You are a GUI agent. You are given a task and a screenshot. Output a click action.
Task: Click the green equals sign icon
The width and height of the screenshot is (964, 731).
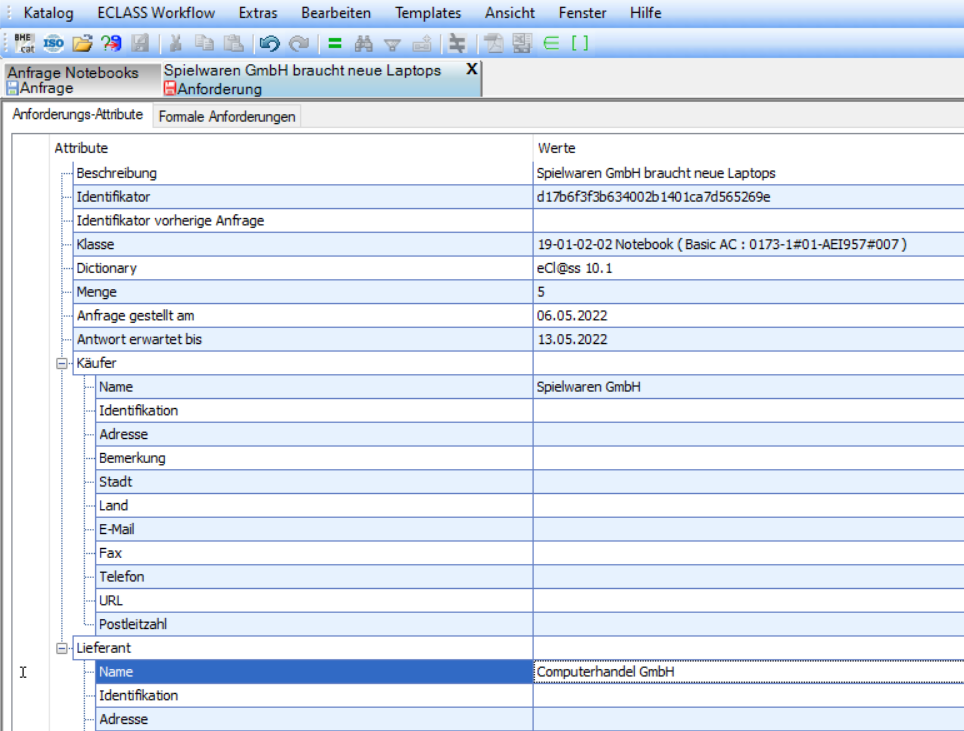335,43
